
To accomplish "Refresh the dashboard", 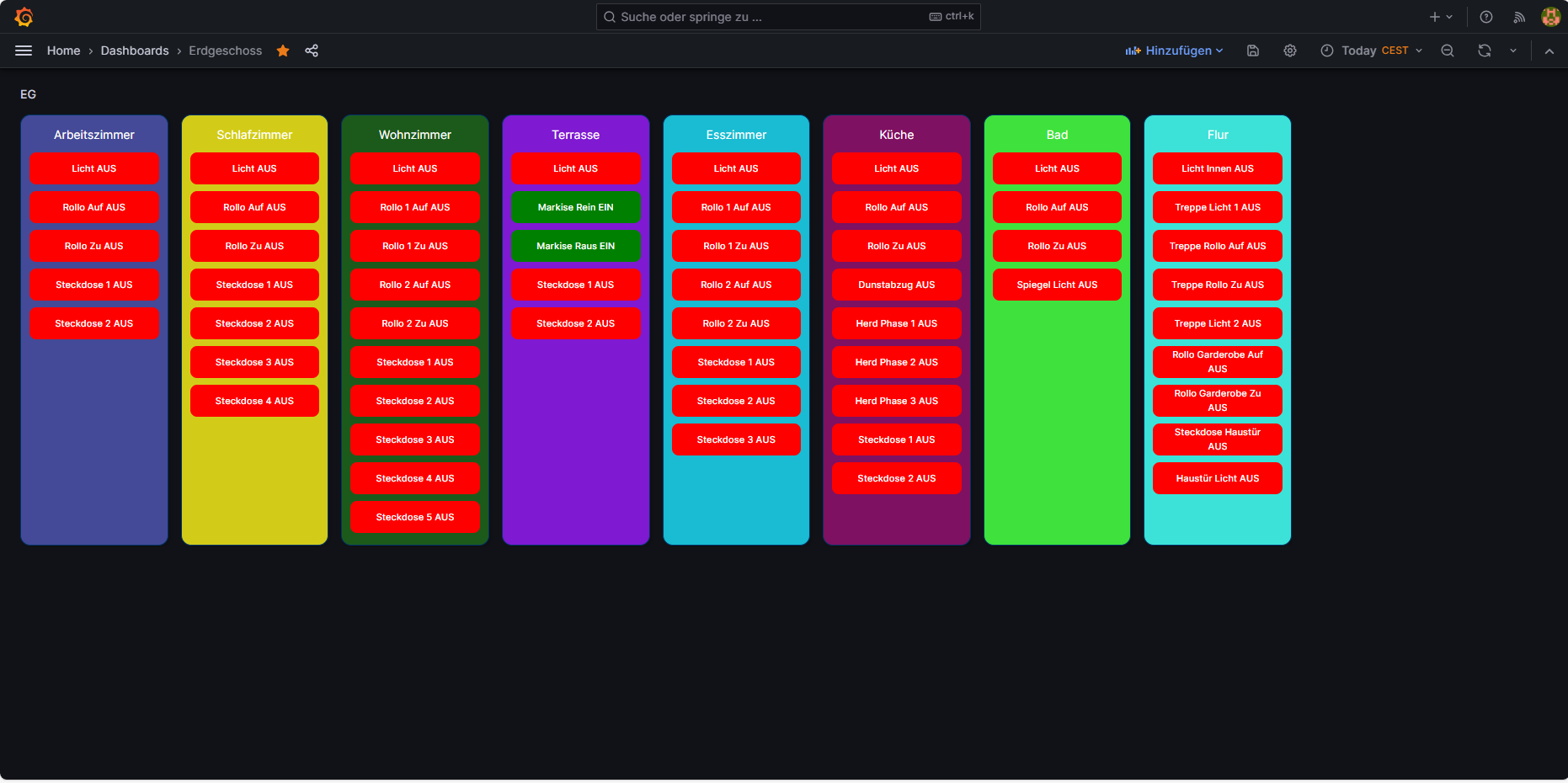I will [1485, 51].
